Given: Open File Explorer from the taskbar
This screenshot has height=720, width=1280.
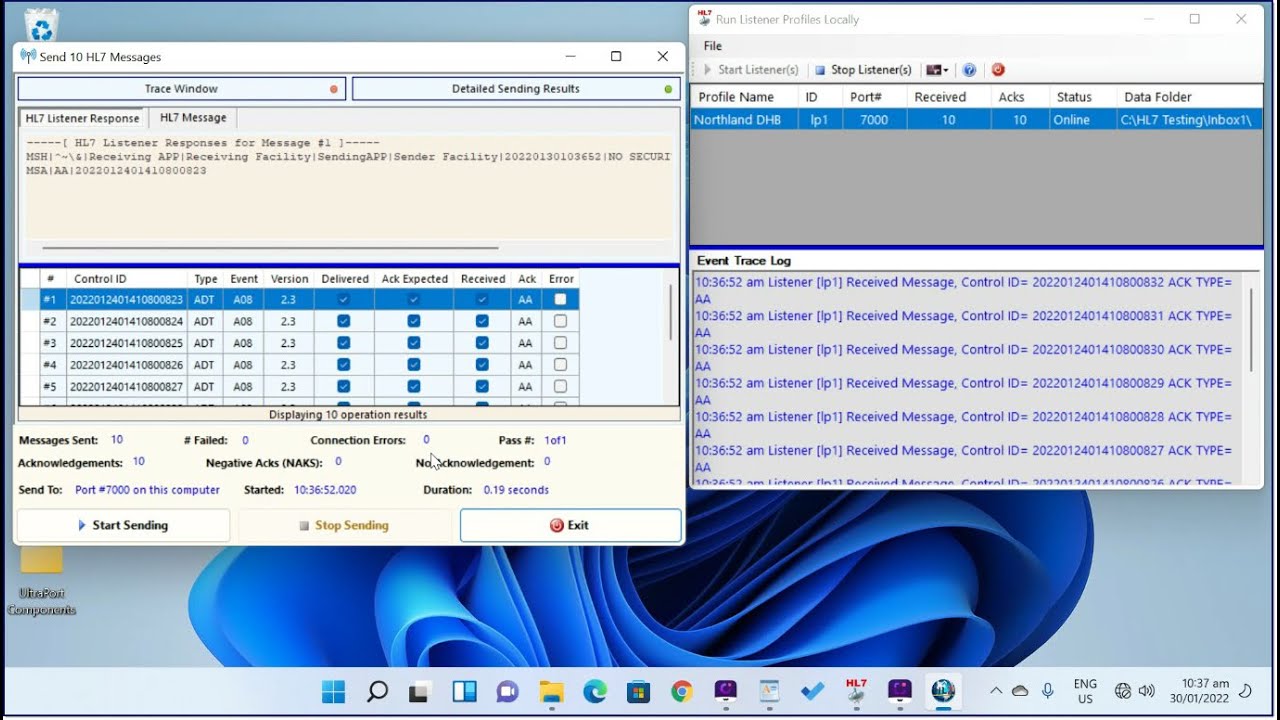Looking at the screenshot, I should click(551, 691).
